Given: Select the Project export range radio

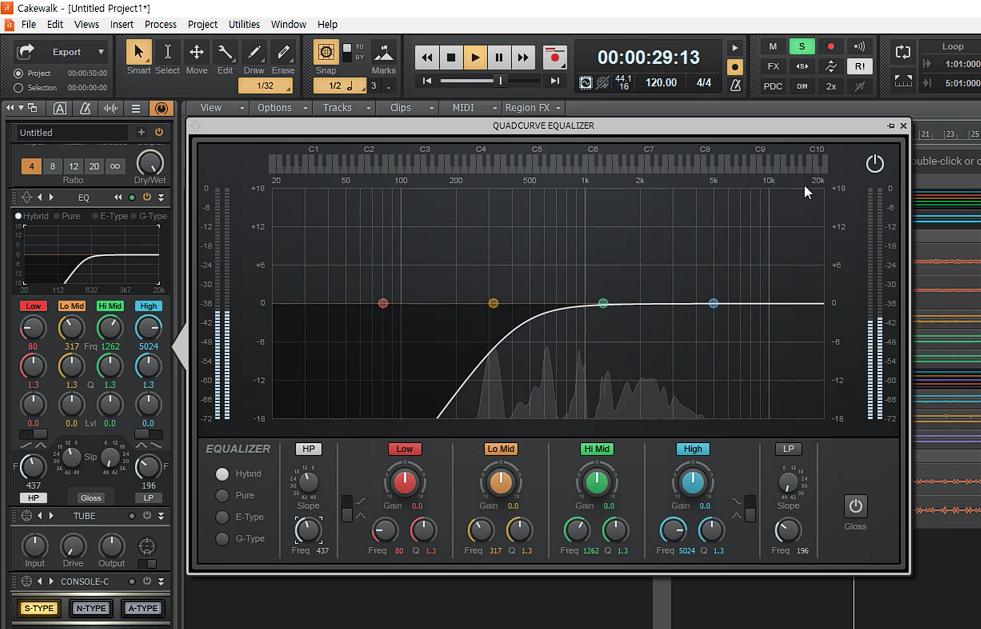Looking at the screenshot, I should click(x=19, y=73).
